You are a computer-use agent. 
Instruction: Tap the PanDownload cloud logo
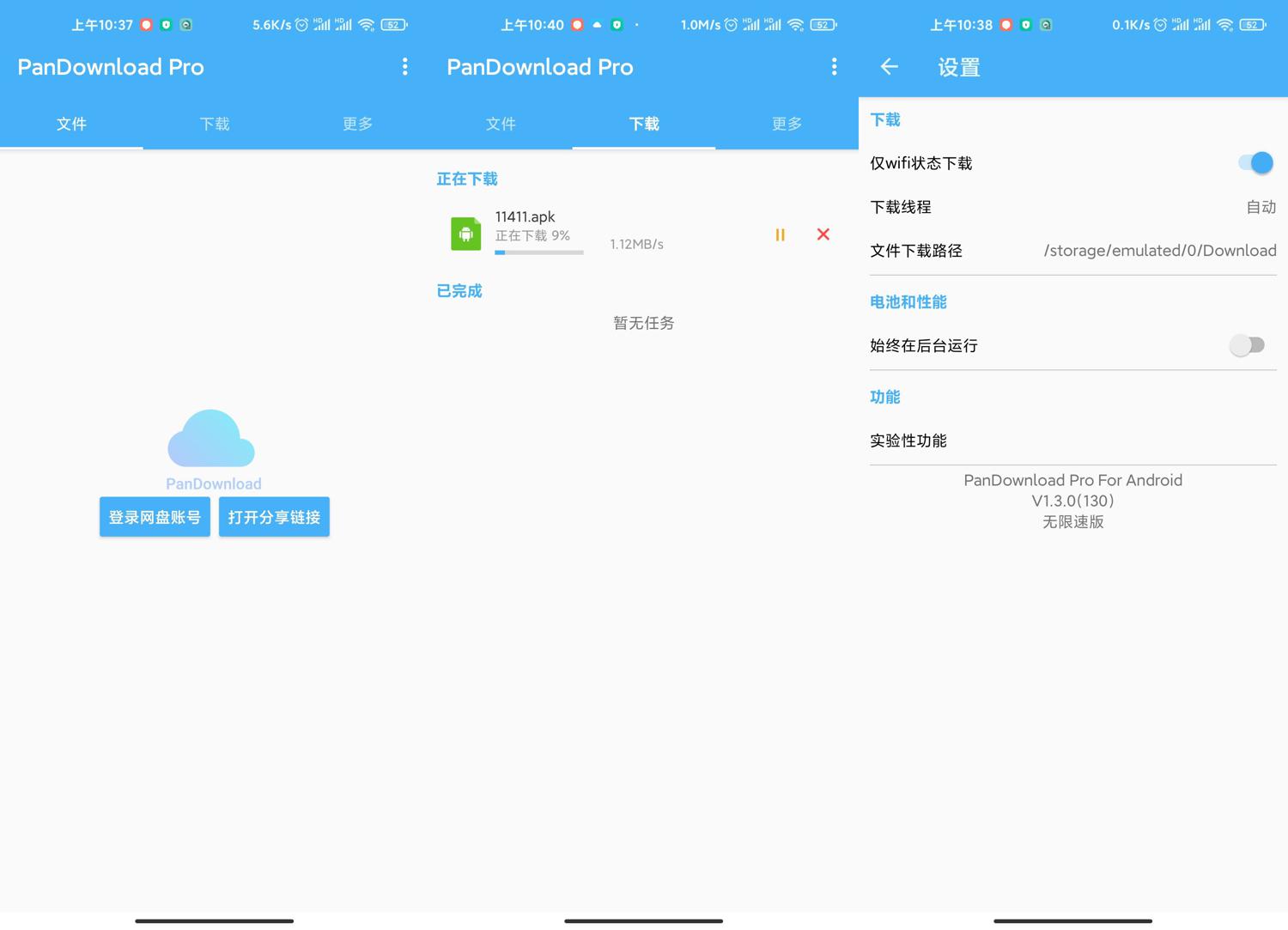point(211,439)
